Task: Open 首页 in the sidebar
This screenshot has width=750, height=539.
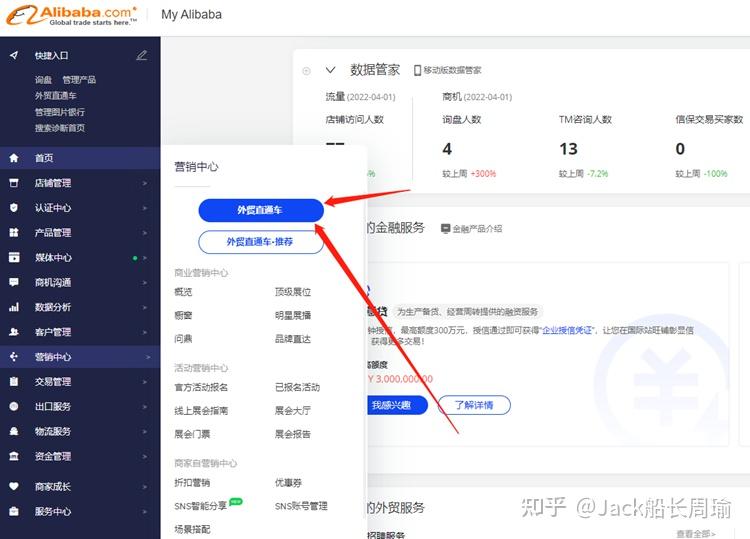Action: [x=44, y=158]
